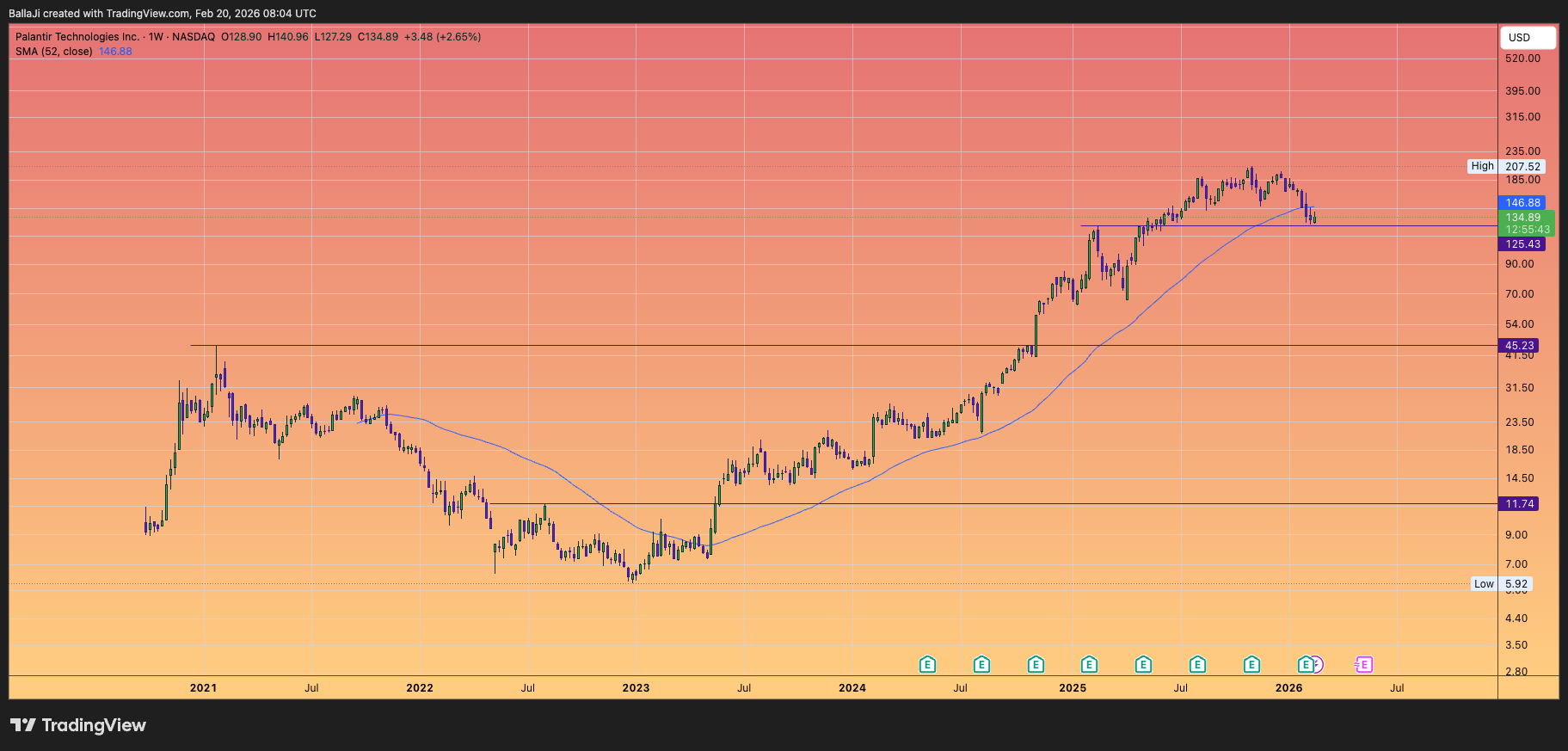
Task: Click the 14.50 price scale label
Action: pyautogui.click(x=1520, y=478)
